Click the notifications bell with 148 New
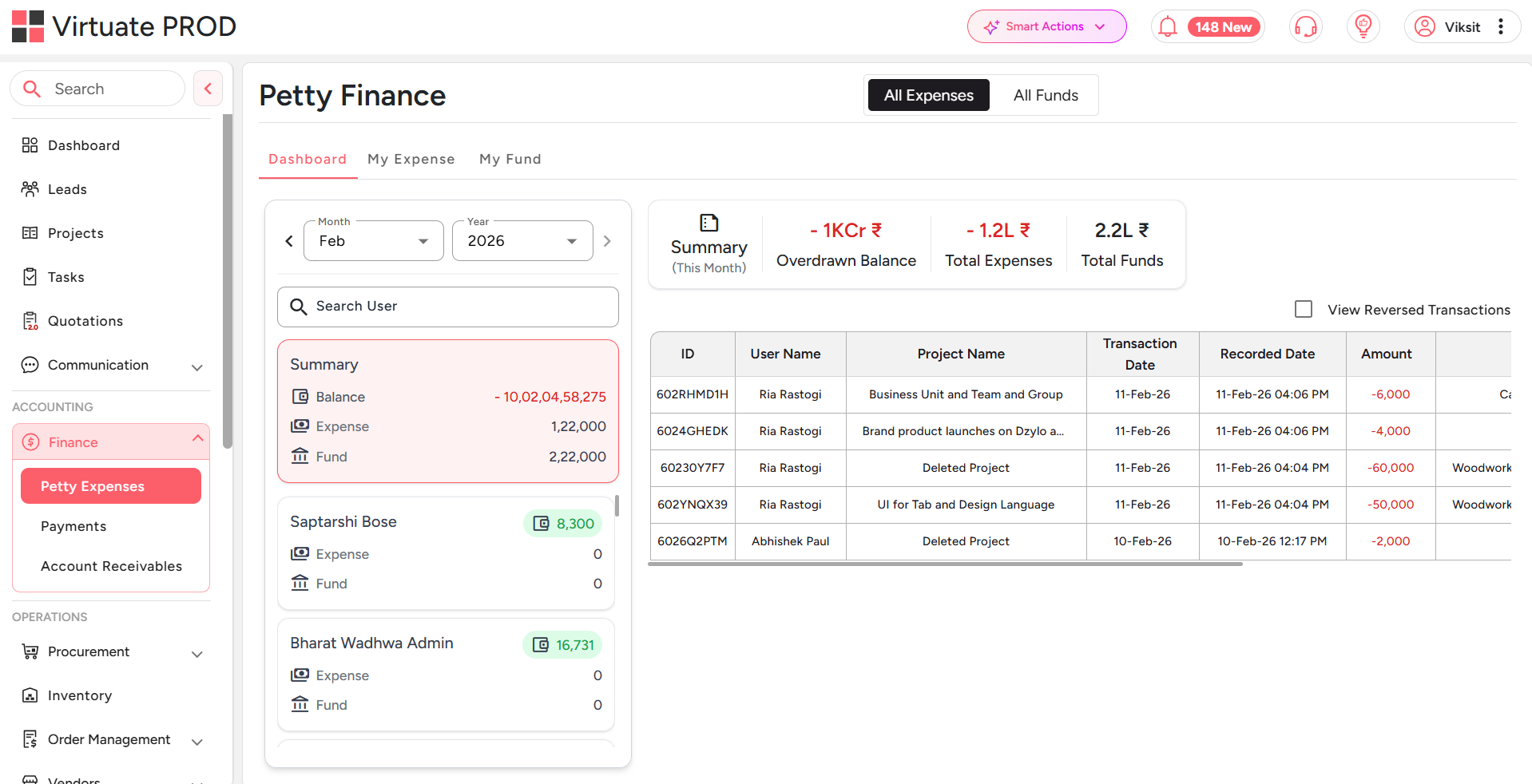This screenshot has width=1532, height=784. tap(1207, 26)
